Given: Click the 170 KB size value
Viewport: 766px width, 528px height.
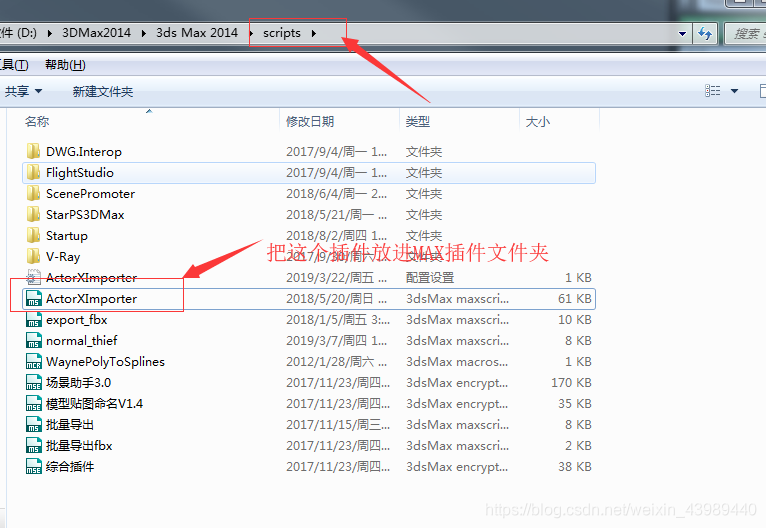Looking at the screenshot, I should tap(571, 382).
